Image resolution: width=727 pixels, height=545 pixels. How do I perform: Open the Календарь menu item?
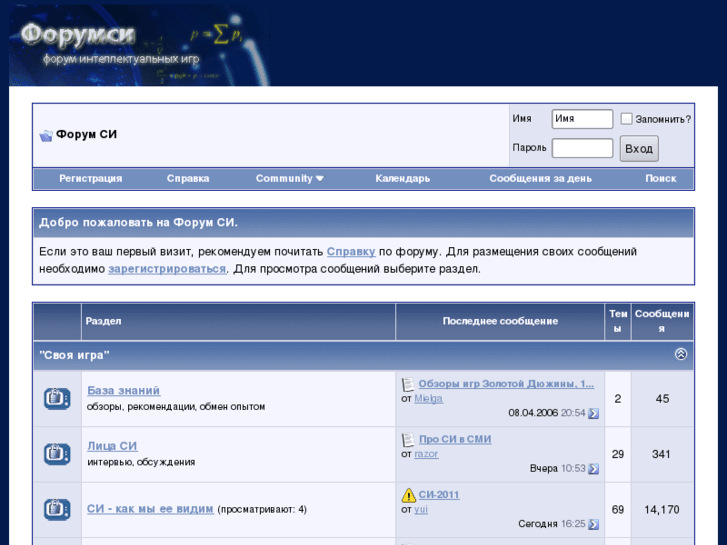pos(402,179)
